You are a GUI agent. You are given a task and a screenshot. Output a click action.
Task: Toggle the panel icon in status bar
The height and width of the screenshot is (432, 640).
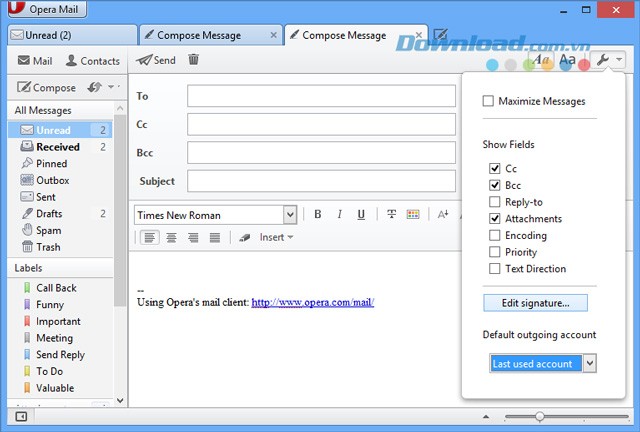21,416
